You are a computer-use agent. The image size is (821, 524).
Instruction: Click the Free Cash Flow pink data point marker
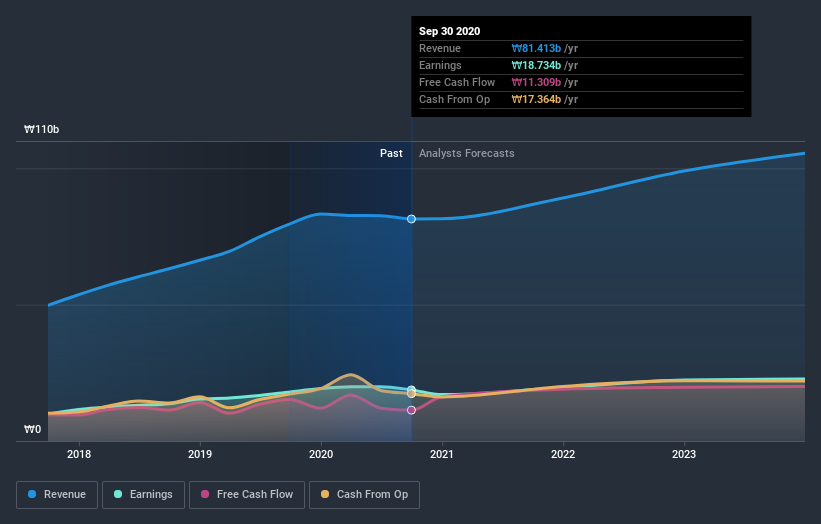point(412,410)
